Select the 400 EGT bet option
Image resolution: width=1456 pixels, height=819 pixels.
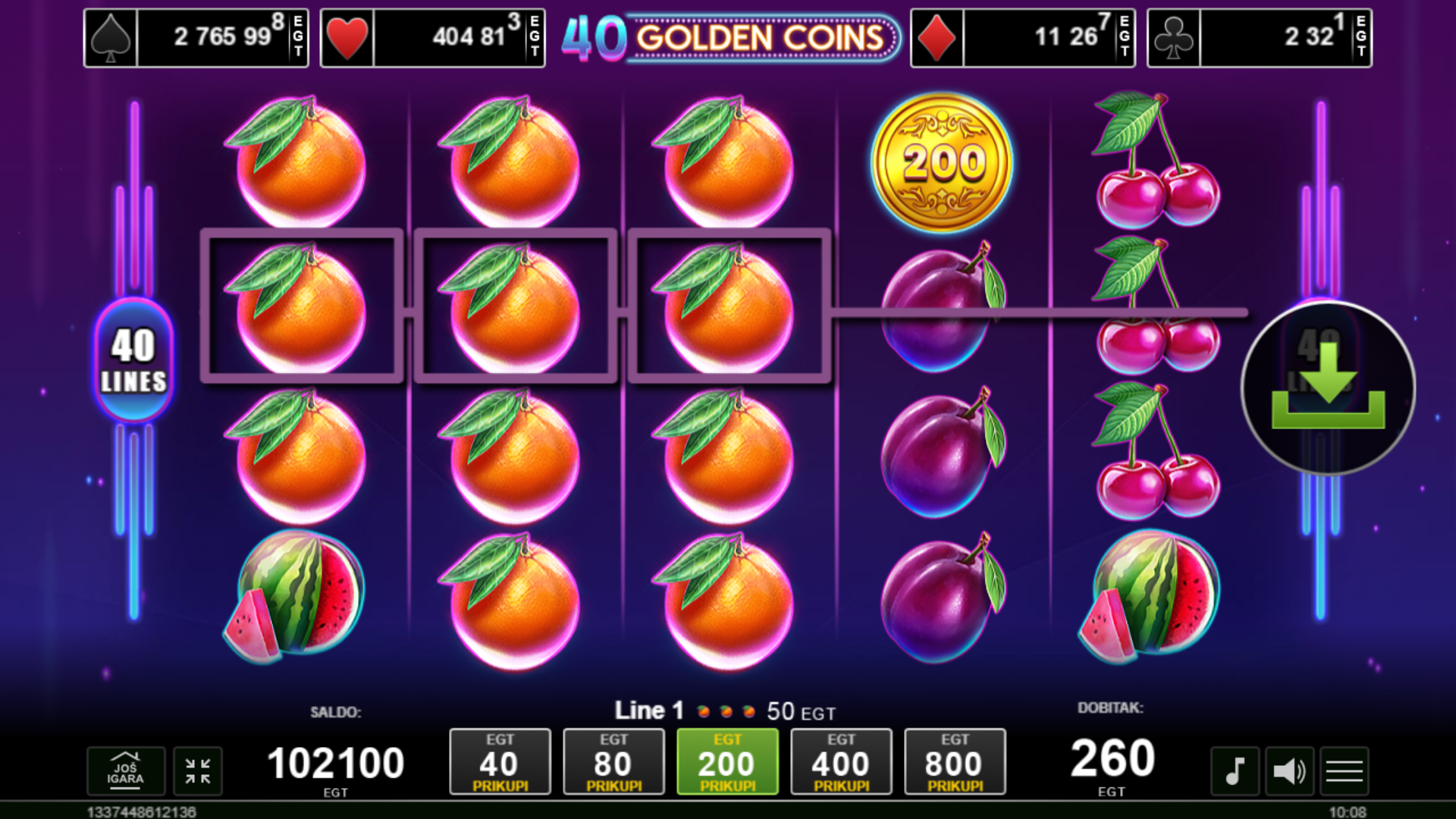(841, 761)
